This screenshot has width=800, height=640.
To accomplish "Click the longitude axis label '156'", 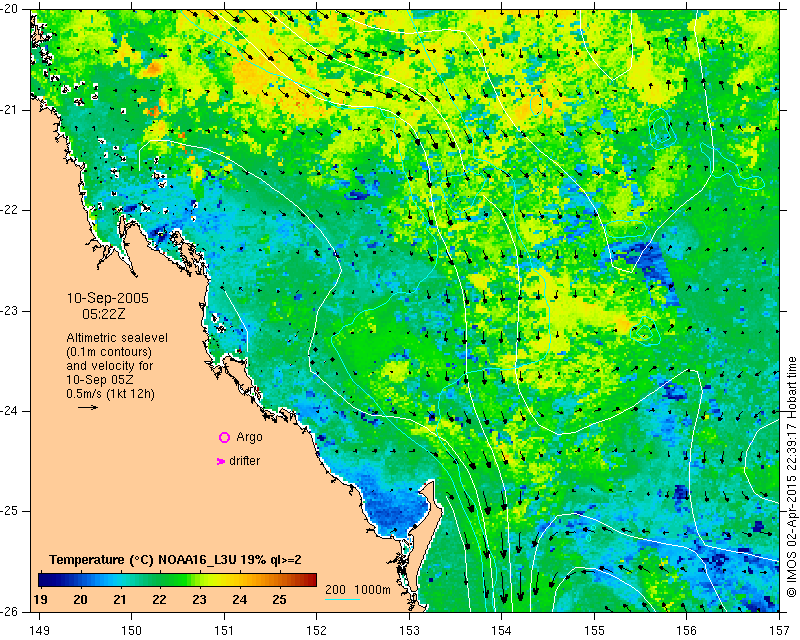I will click(x=687, y=631).
